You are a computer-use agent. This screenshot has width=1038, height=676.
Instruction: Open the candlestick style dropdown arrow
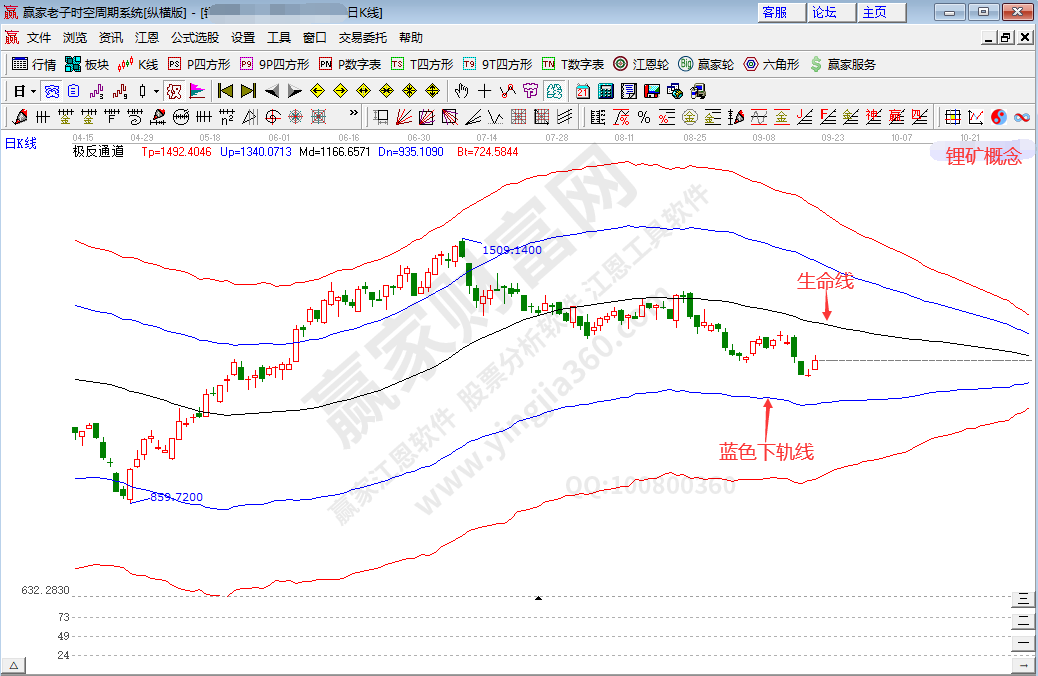(x=155, y=91)
